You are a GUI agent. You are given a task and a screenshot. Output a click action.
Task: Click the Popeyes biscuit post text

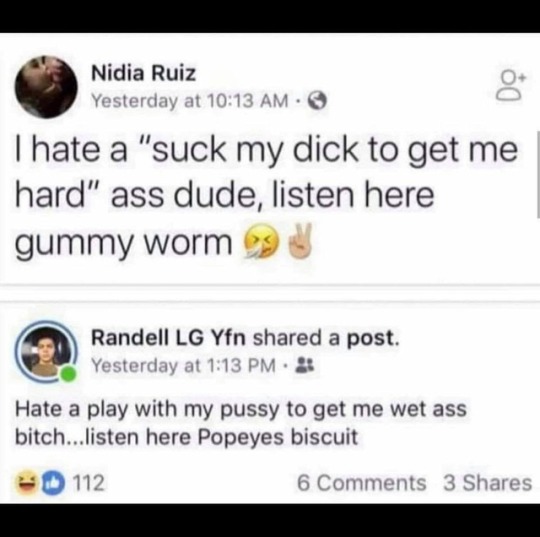pyautogui.click(x=241, y=423)
